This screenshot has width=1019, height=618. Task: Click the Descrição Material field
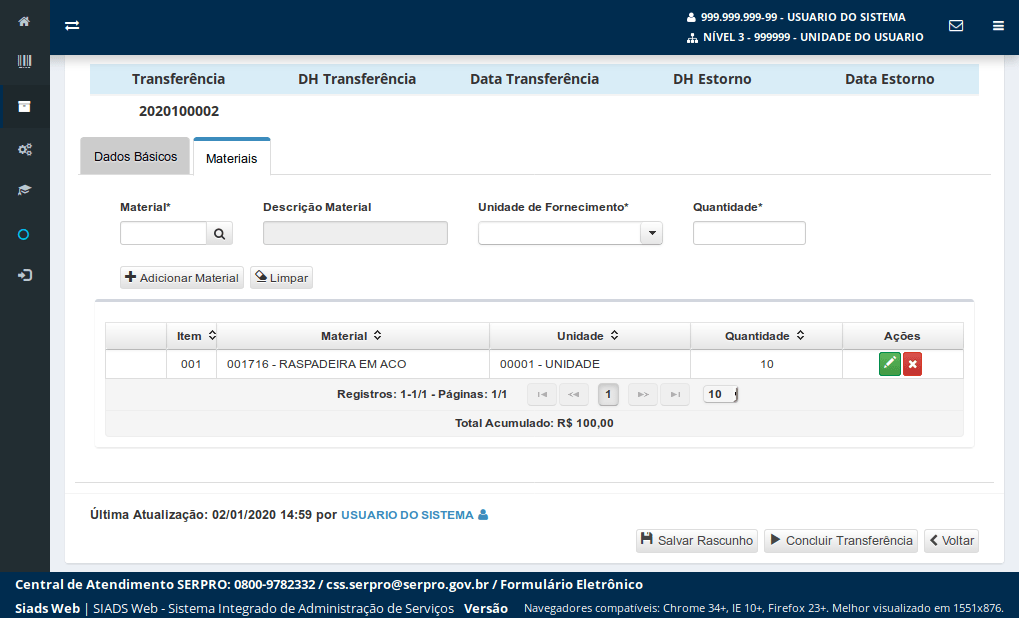pyautogui.click(x=355, y=233)
